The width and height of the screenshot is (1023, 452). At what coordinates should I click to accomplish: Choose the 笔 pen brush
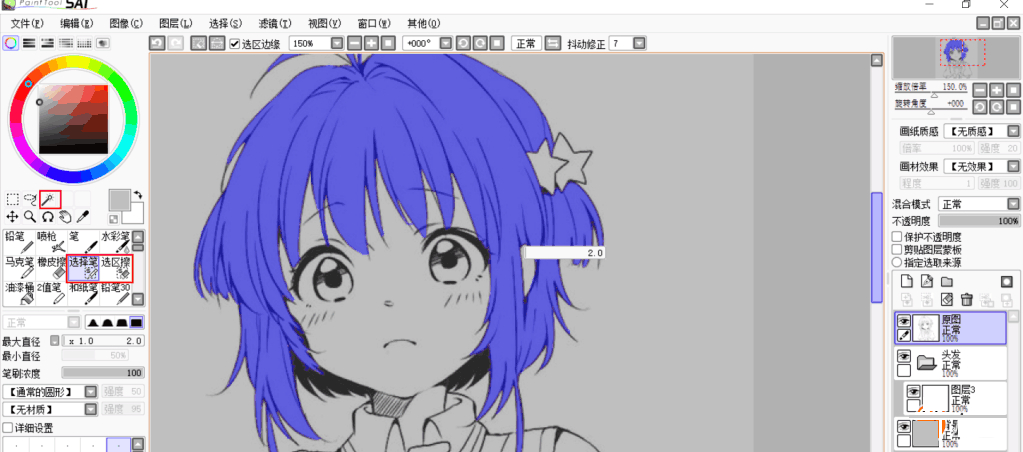coord(83,242)
